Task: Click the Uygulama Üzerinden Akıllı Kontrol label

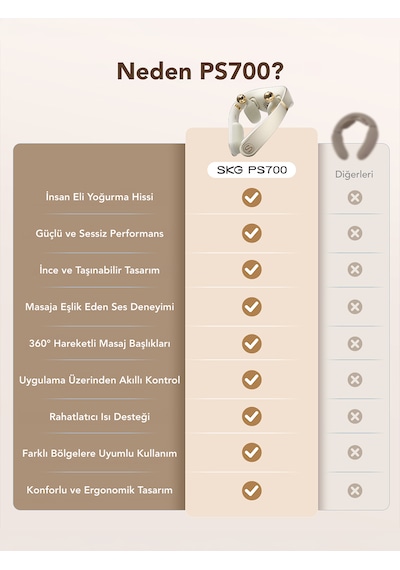Action: tap(100, 380)
